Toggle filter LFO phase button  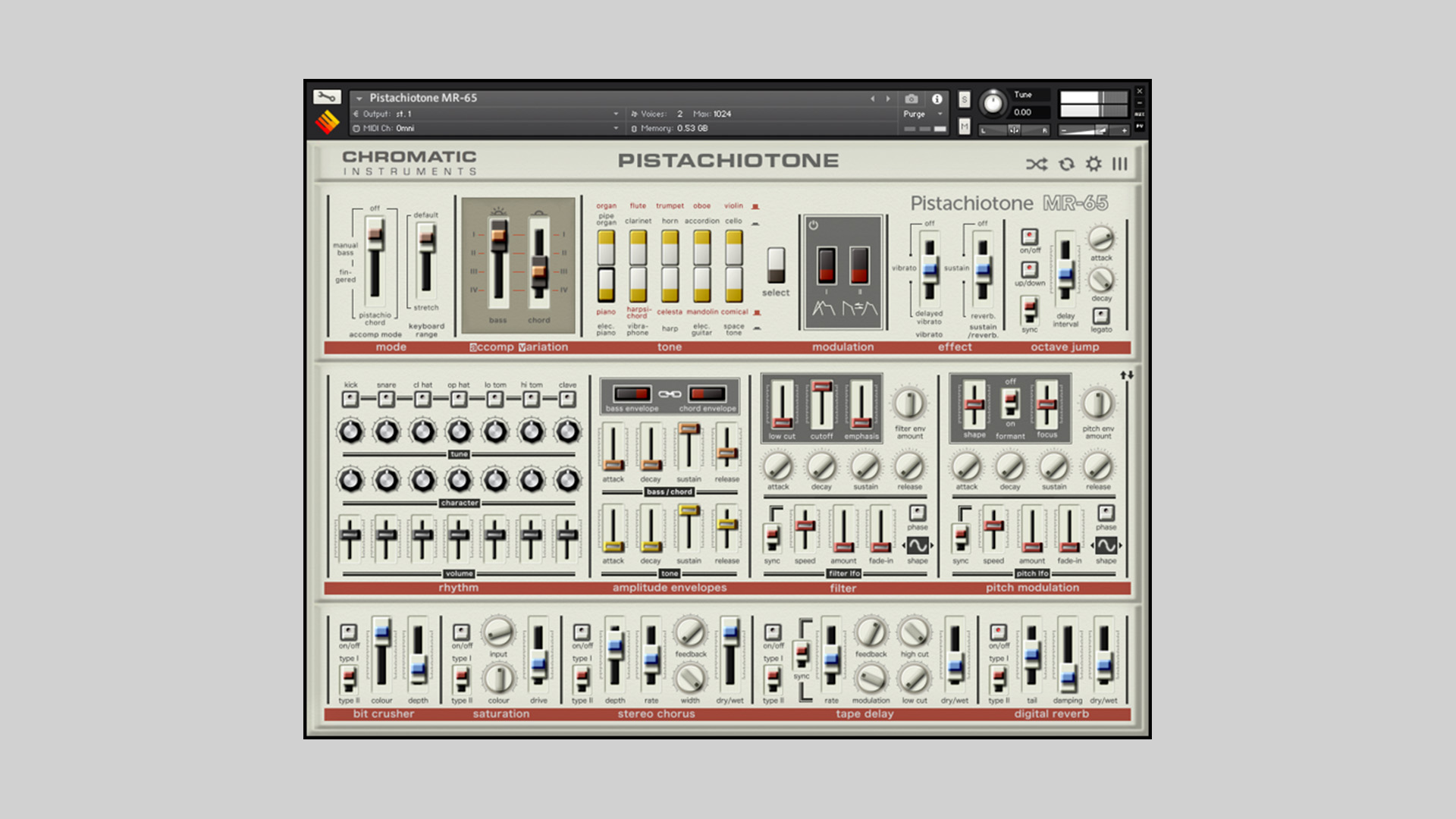coord(918,513)
